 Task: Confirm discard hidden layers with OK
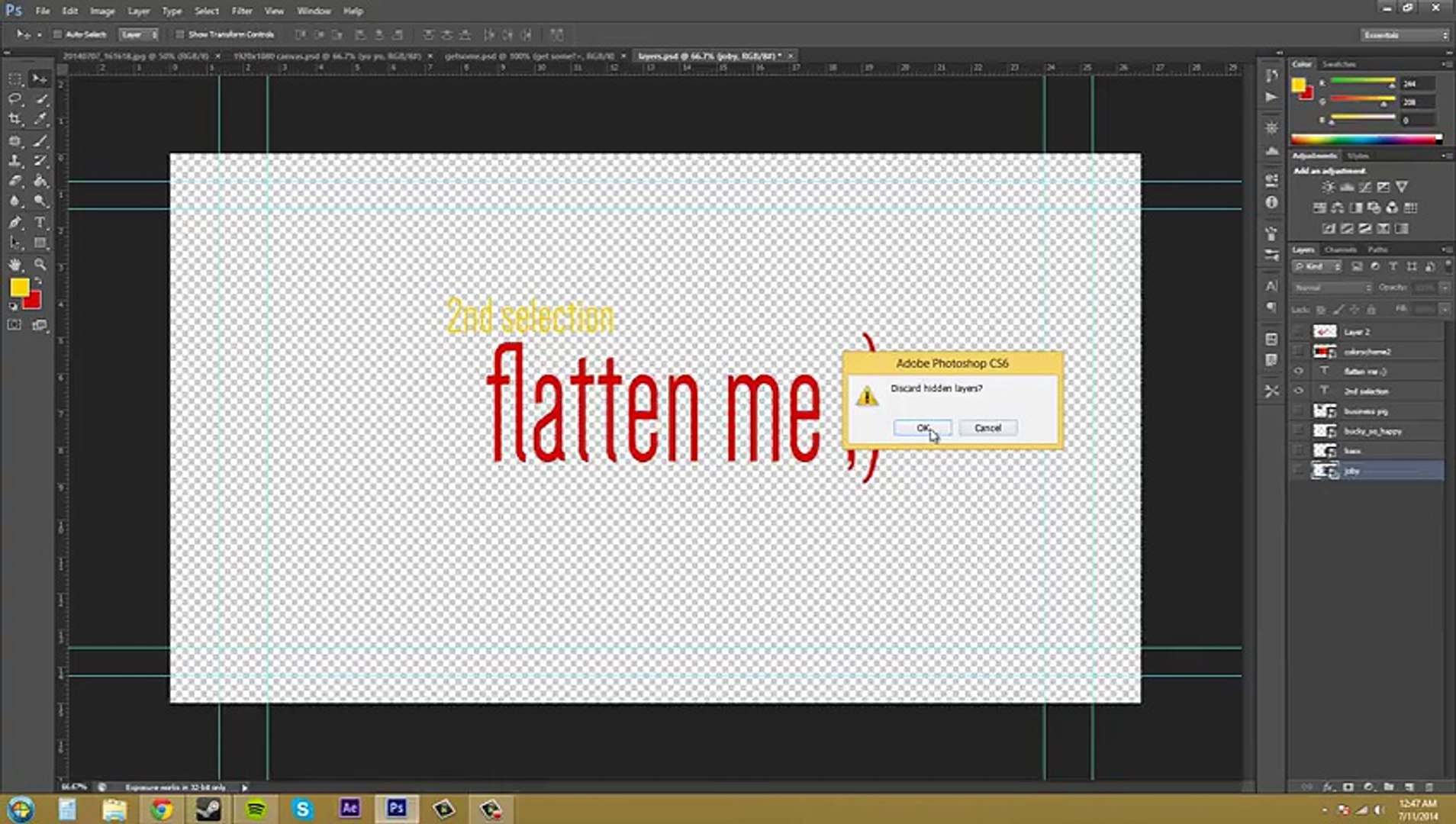pyautogui.click(x=923, y=428)
